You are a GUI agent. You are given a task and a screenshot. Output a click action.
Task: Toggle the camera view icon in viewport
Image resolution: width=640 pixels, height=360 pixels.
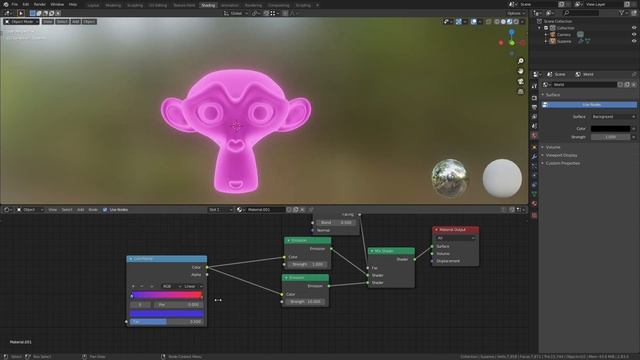(x=521, y=81)
